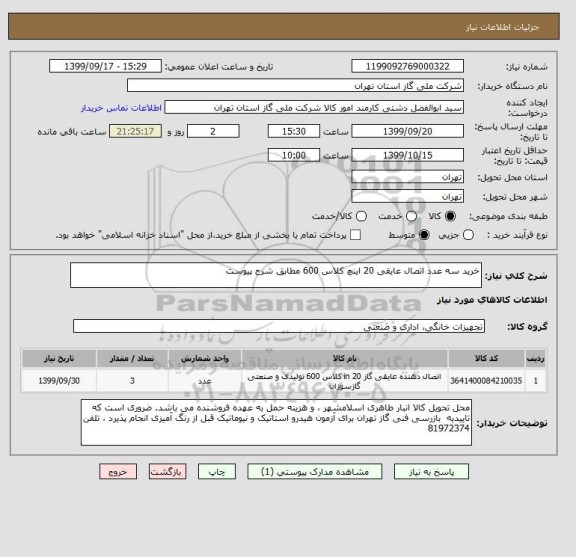
Task: Click the remaining days field showing 2
Action: point(213,131)
